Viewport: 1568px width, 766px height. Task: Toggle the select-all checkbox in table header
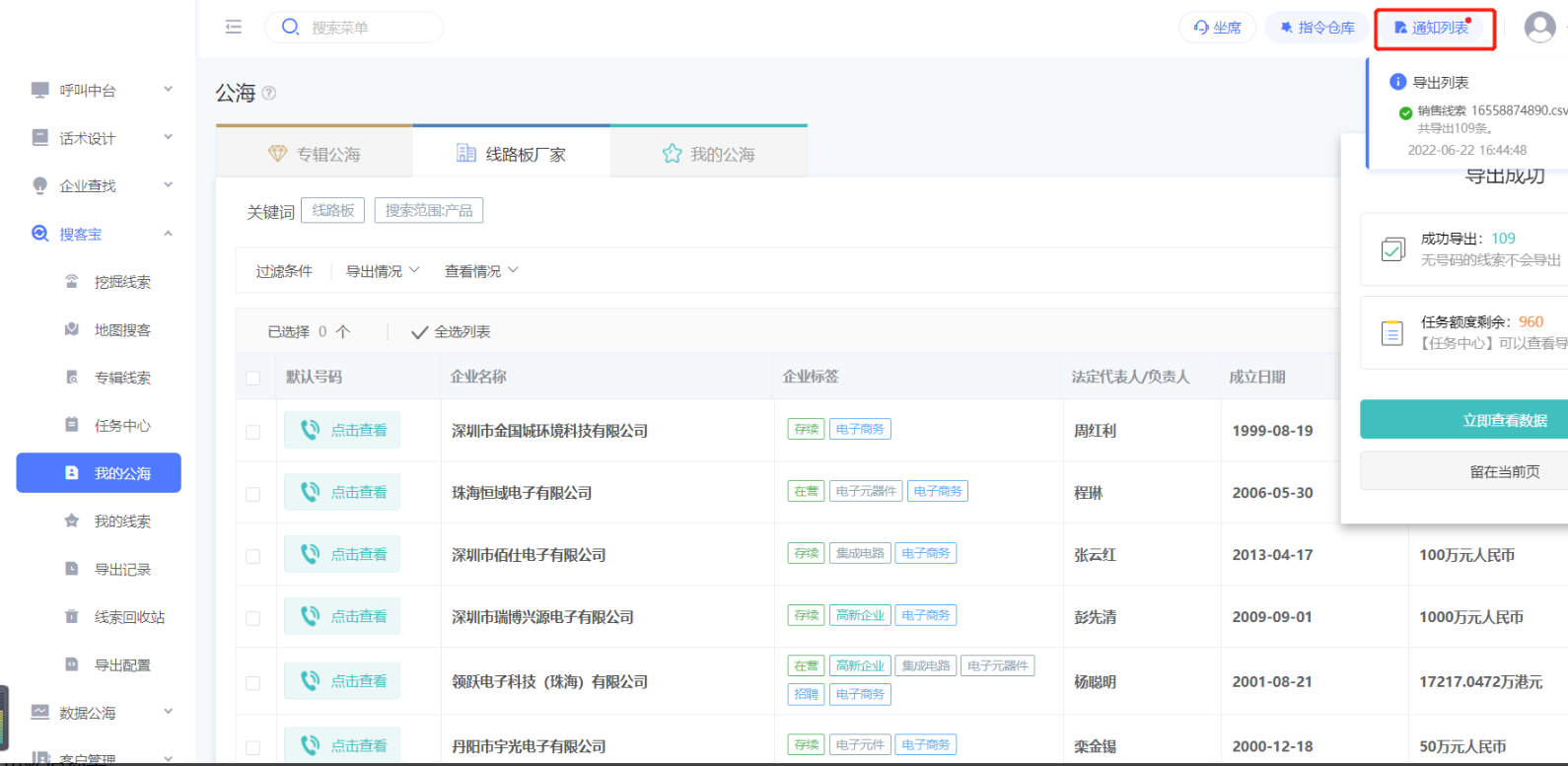coord(253,378)
